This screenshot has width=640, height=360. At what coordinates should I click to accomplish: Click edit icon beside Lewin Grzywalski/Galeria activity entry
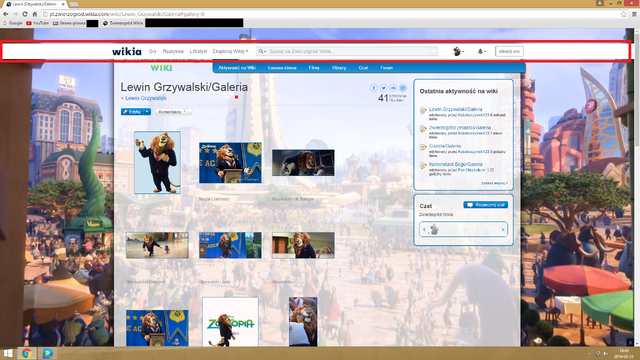(x=423, y=111)
